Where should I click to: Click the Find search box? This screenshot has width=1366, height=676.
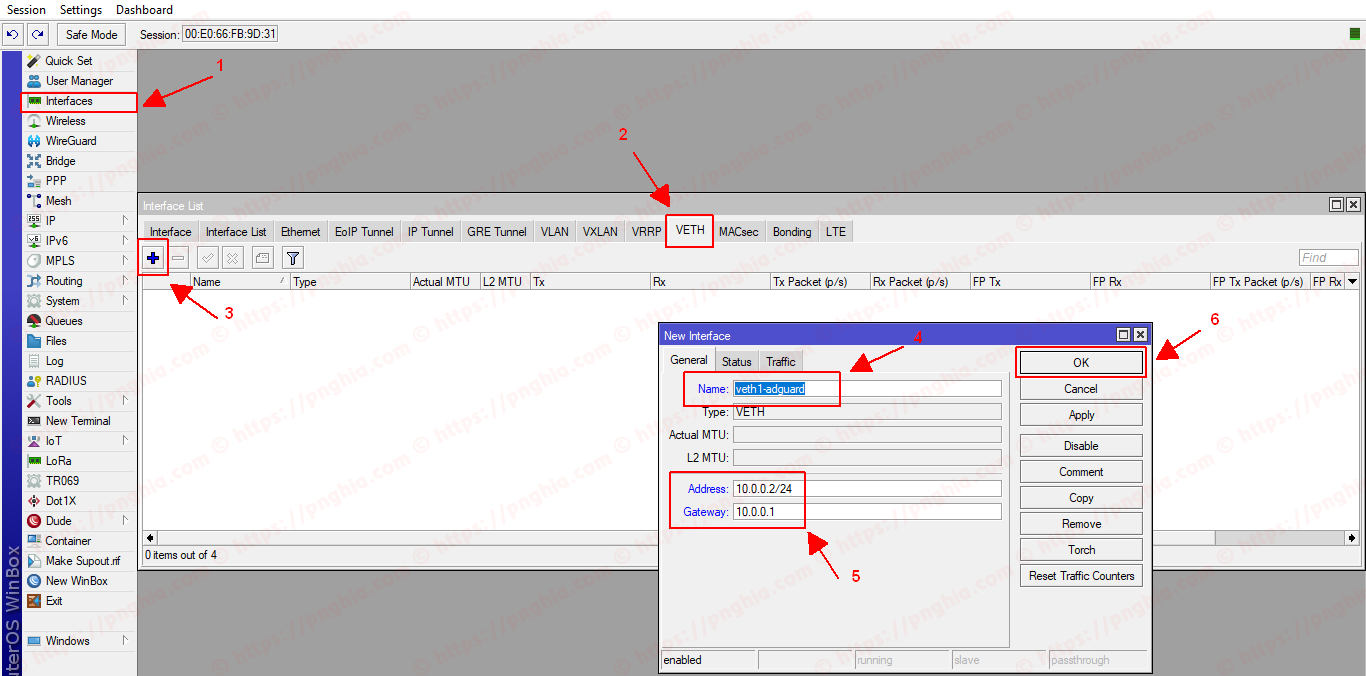tap(1329, 258)
